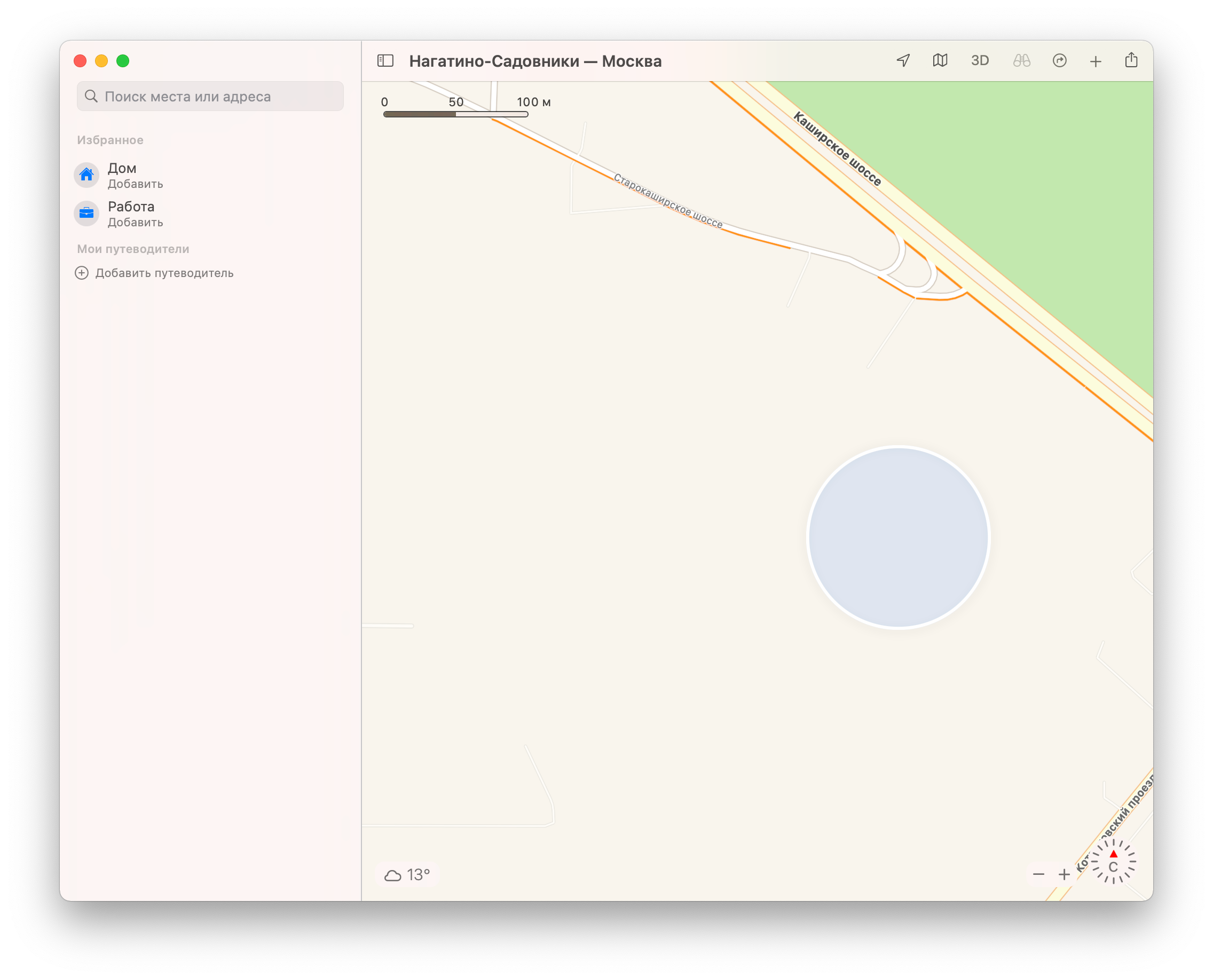
Task: Focus the place or address search field
Action: [210, 96]
